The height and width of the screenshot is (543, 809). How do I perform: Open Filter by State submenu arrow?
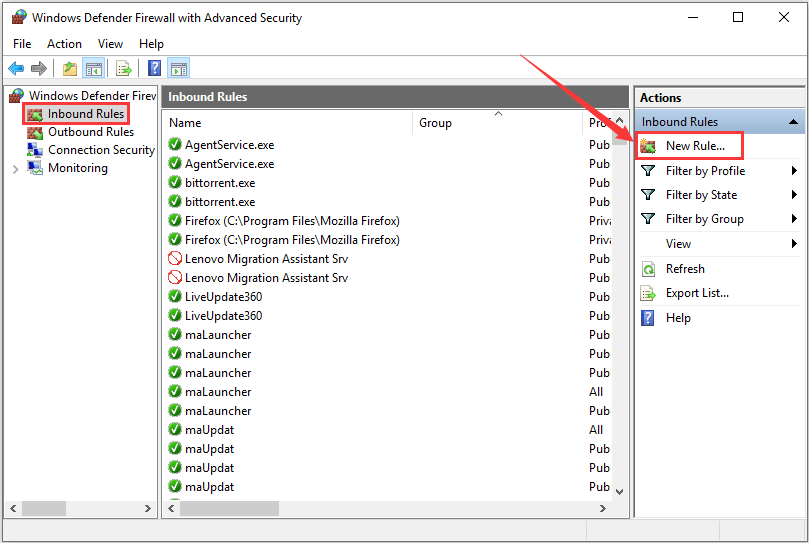click(x=794, y=195)
